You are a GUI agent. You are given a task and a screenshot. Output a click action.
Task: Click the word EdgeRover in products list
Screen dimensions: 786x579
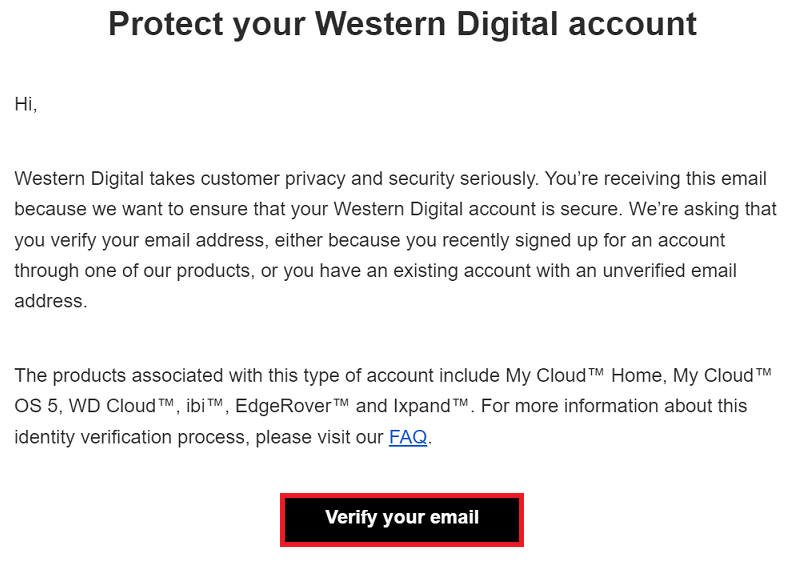coord(283,406)
